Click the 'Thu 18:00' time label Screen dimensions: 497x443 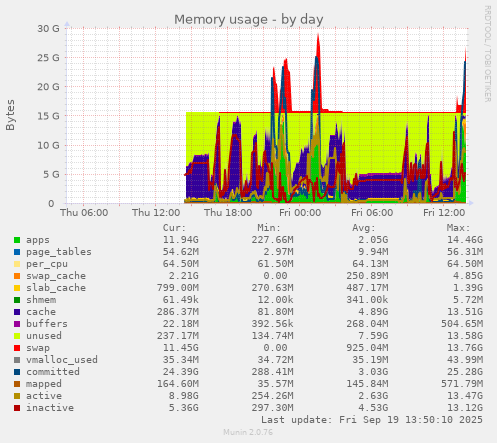pos(228,213)
